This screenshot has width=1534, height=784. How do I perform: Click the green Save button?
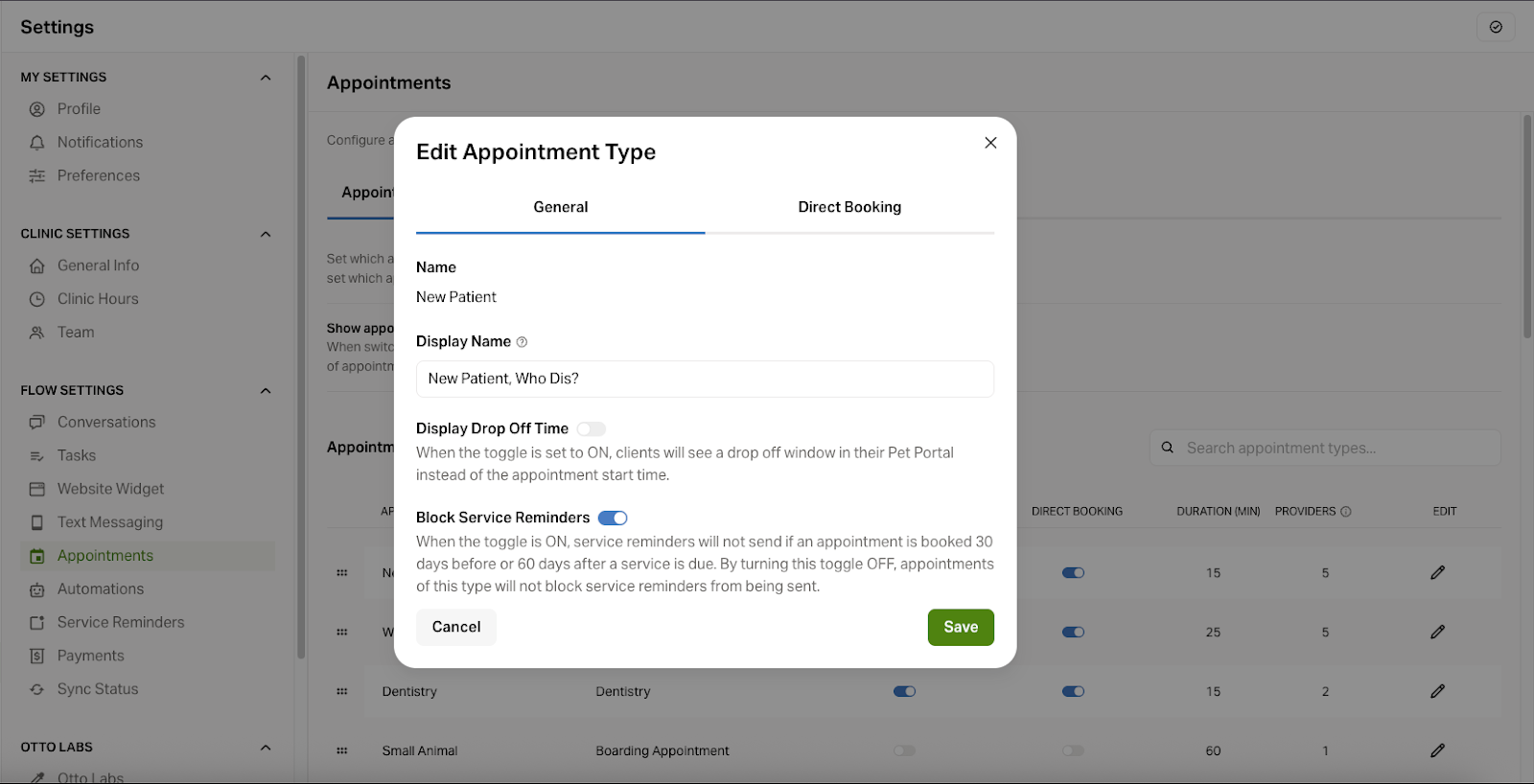[x=961, y=627]
